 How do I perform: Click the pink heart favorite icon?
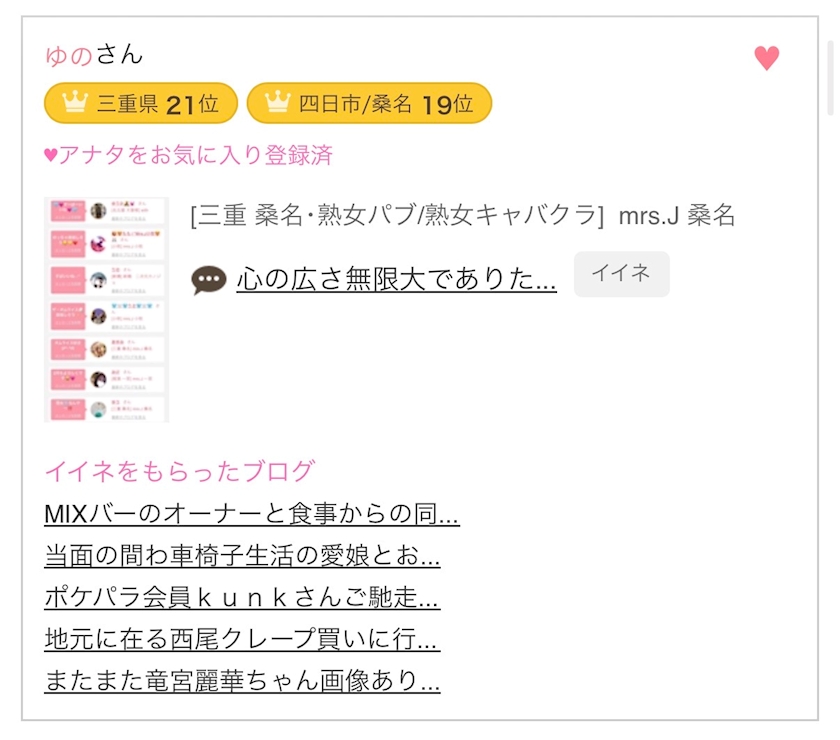coord(766,59)
